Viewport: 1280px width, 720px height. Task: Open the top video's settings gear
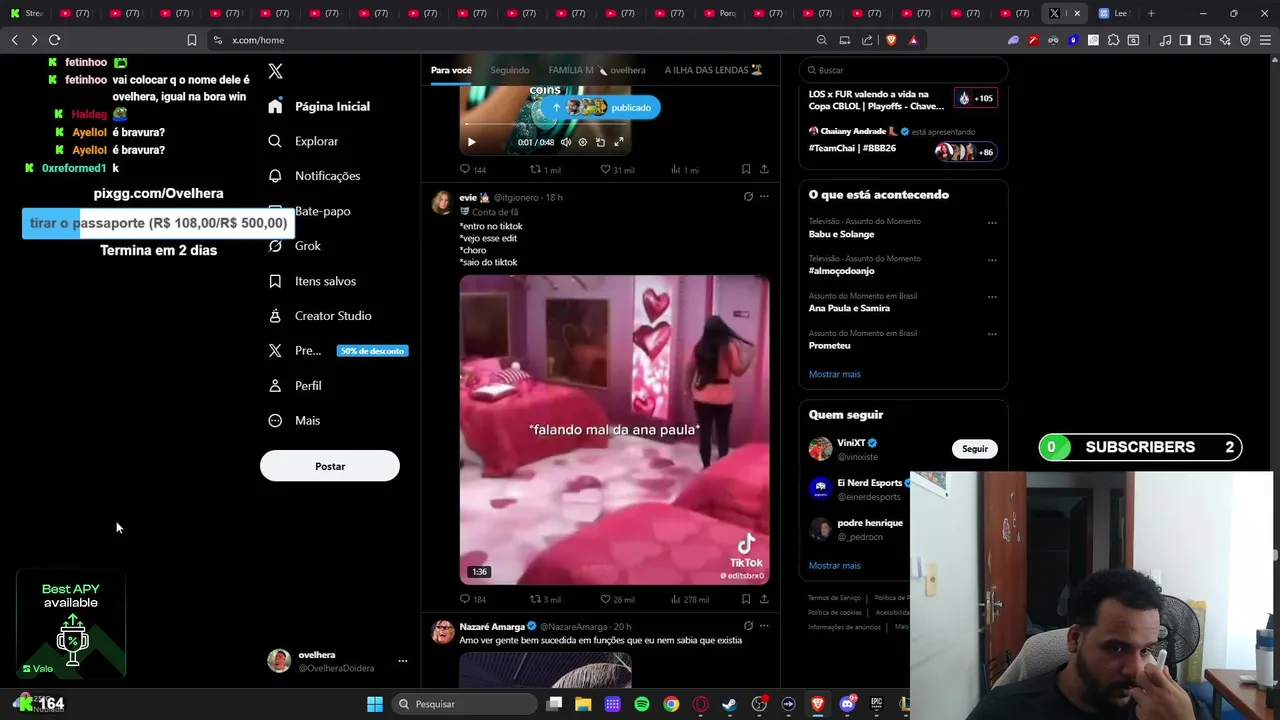(583, 142)
